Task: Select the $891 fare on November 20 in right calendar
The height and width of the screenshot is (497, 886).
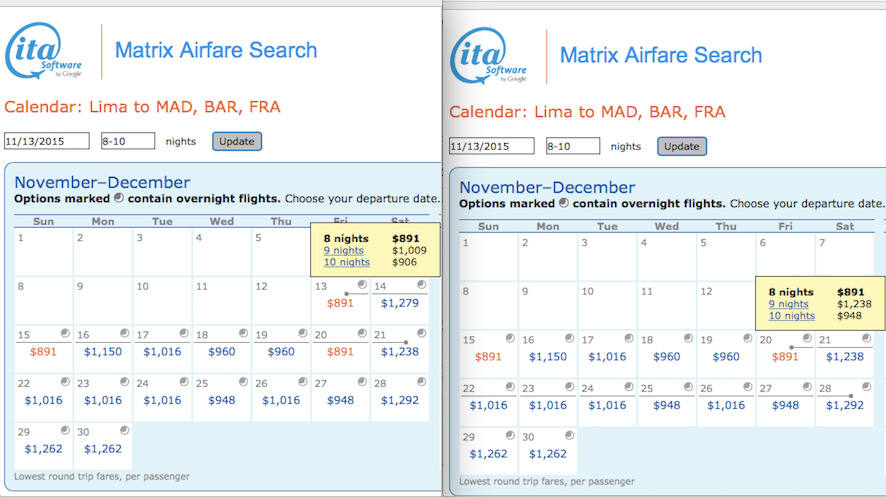Action: click(x=785, y=357)
